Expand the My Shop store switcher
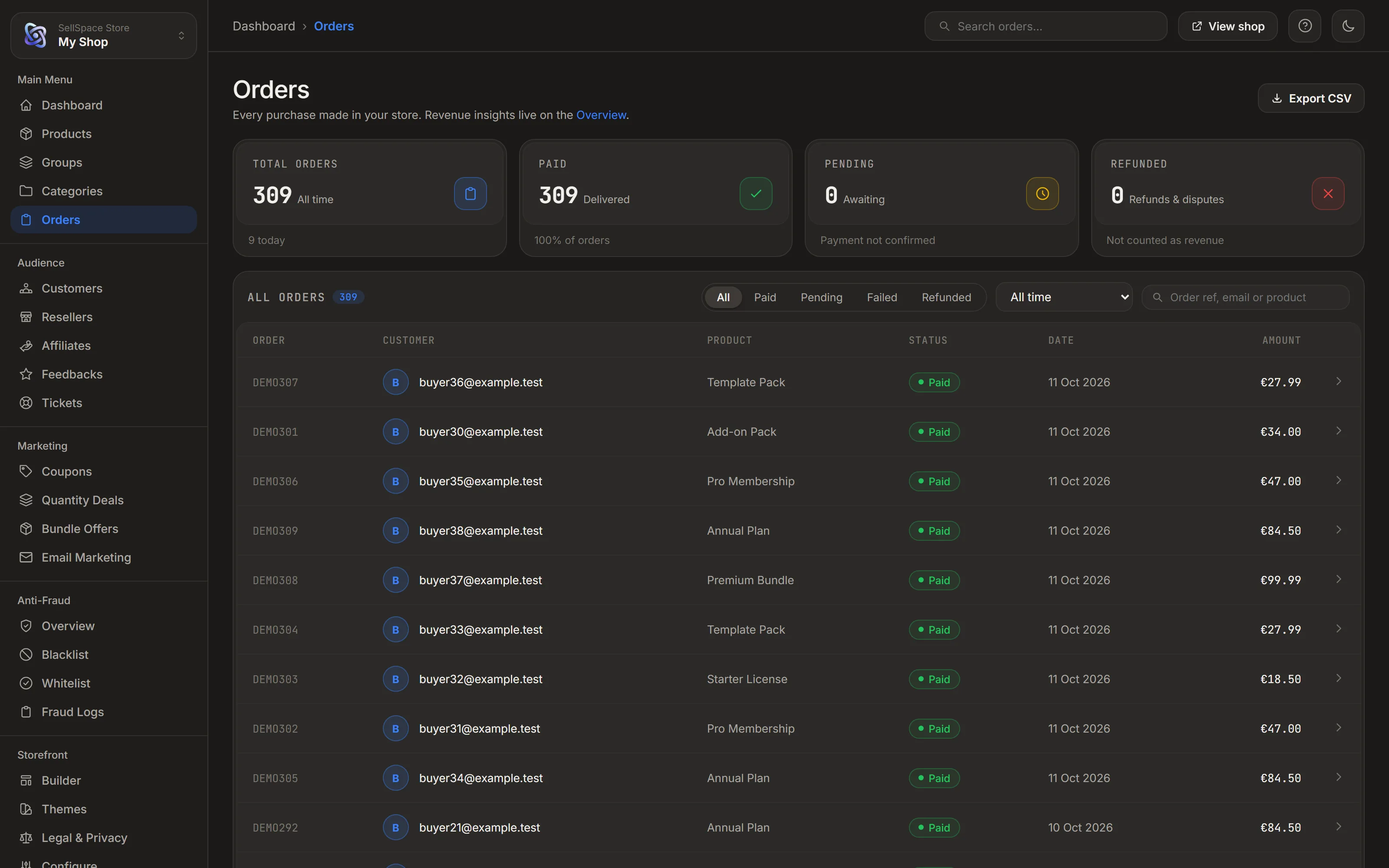 point(103,36)
